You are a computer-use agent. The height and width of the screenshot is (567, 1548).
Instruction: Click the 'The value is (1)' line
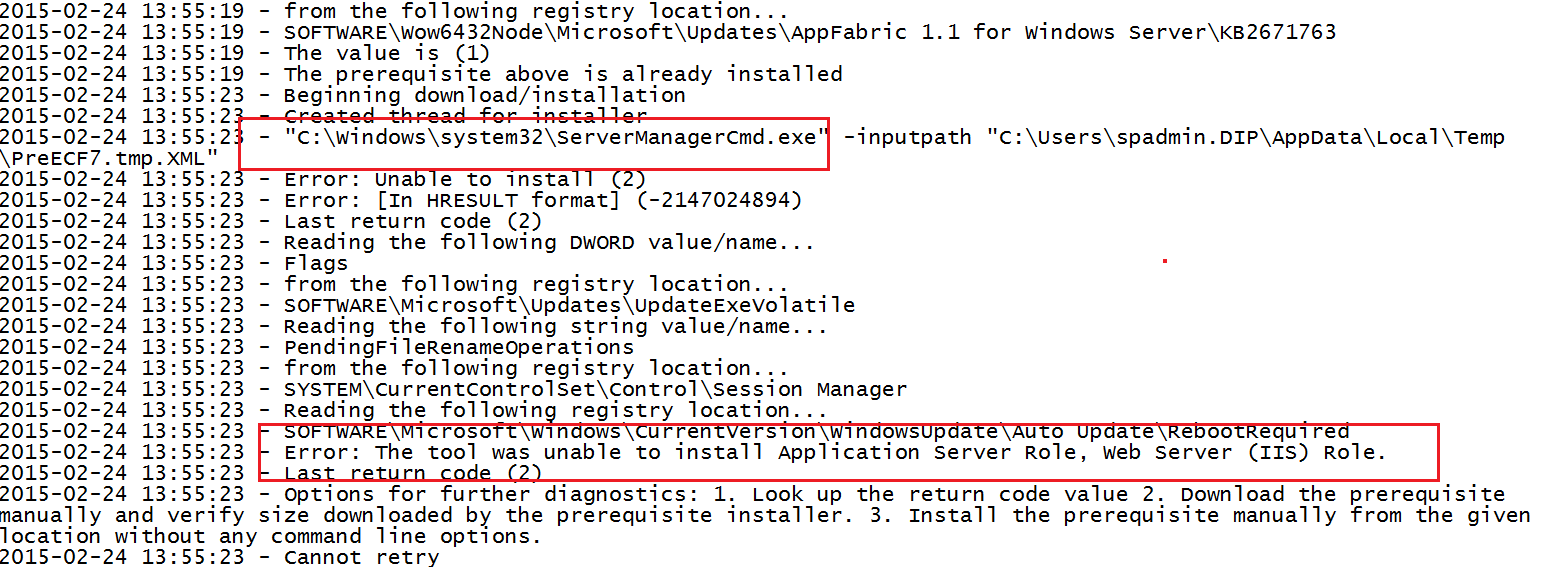pos(387,54)
